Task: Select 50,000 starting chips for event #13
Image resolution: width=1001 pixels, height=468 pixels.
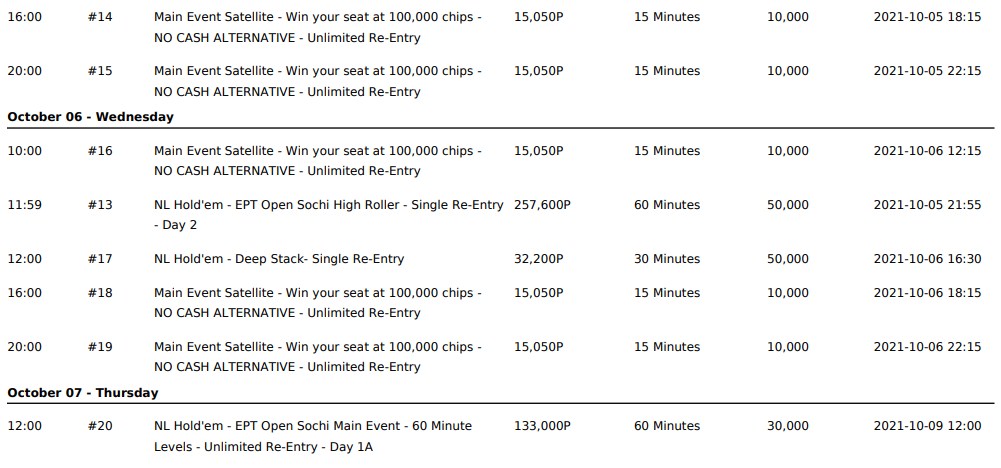Action: (x=787, y=205)
